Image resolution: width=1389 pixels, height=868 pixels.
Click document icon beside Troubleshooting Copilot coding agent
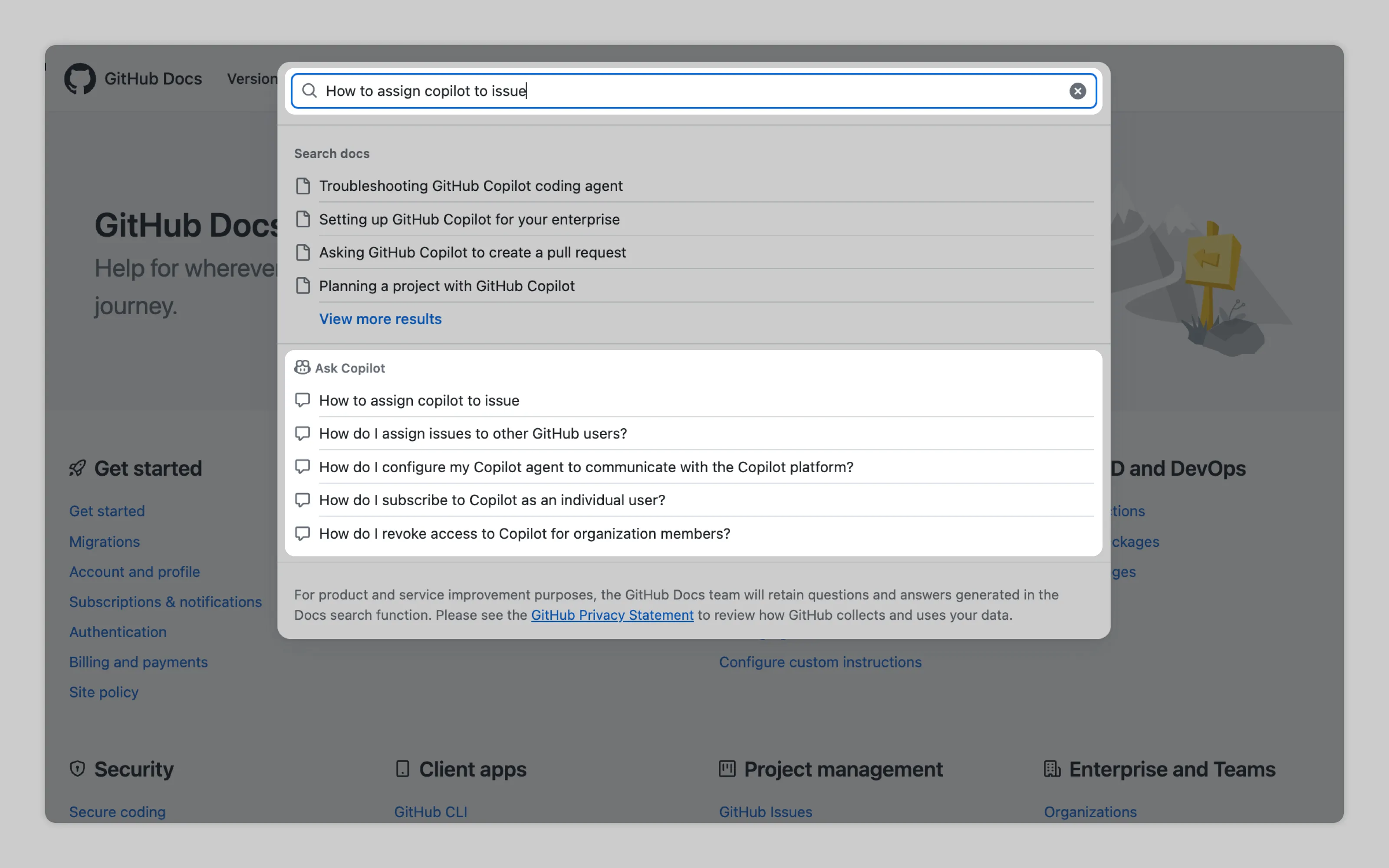303,186
